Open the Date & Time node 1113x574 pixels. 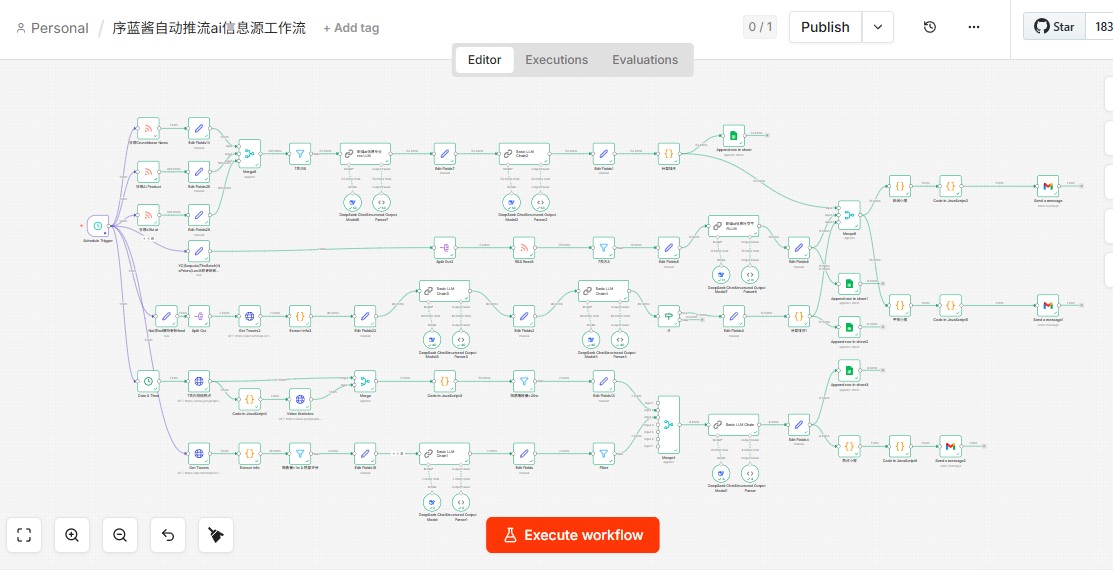tap(148, 381)
